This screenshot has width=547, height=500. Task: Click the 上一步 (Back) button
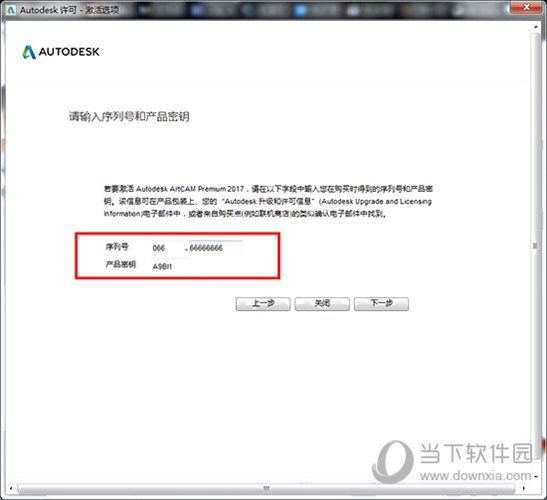coord(263,304)
